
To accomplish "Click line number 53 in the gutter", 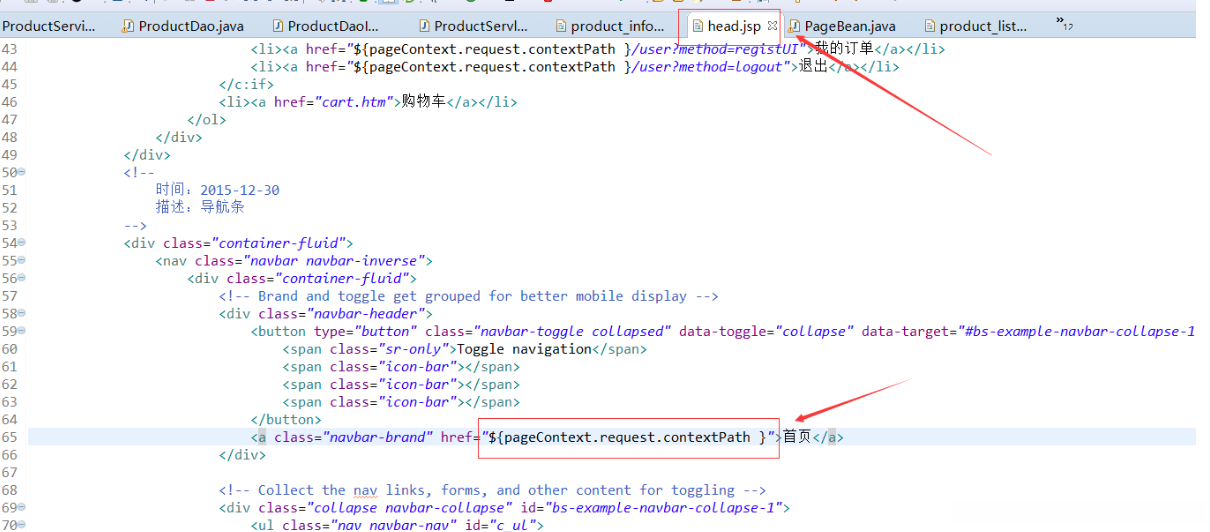I will tap(9, 225).
